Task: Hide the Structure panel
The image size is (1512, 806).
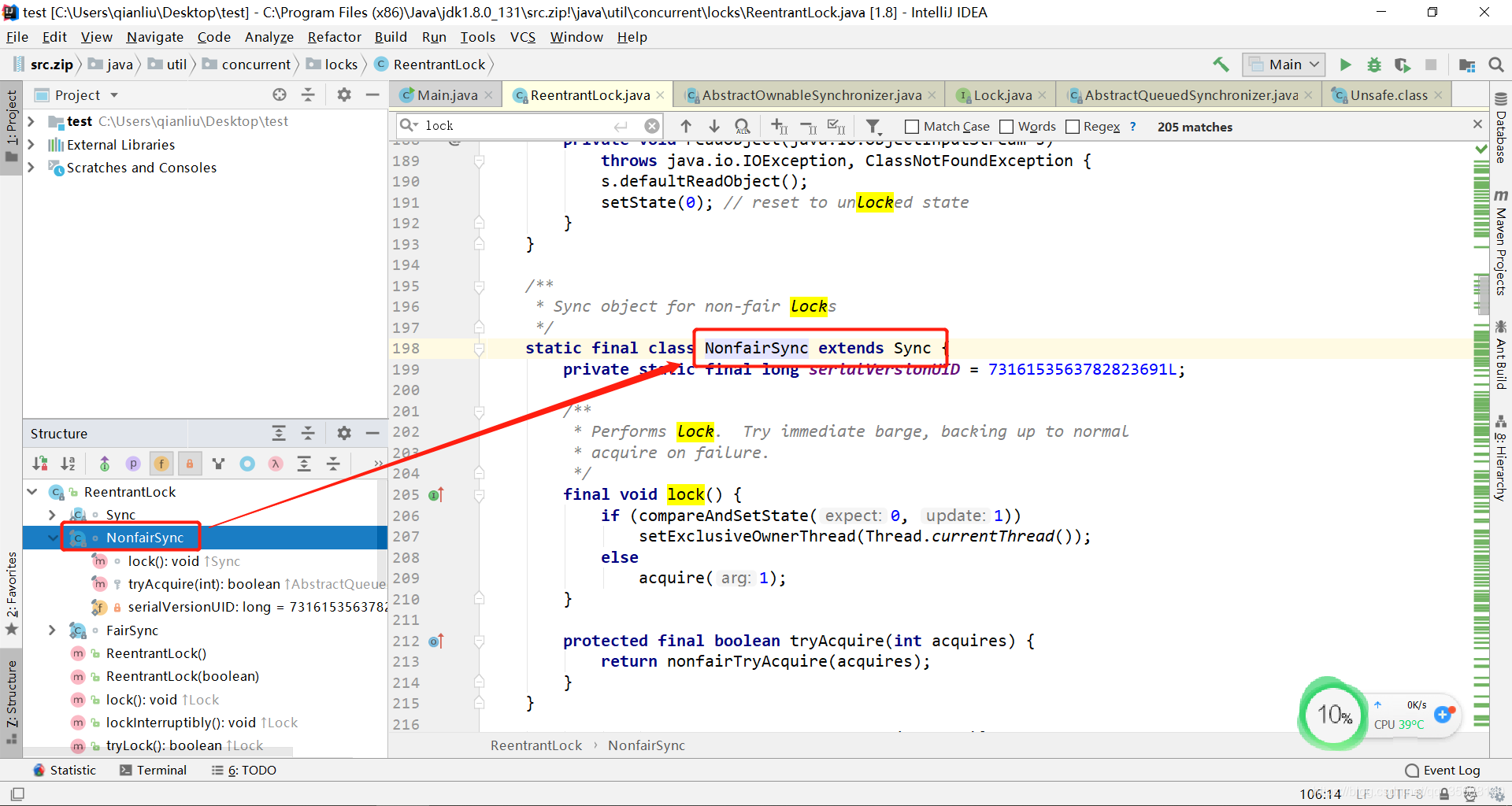Action: tap(372, 433)
